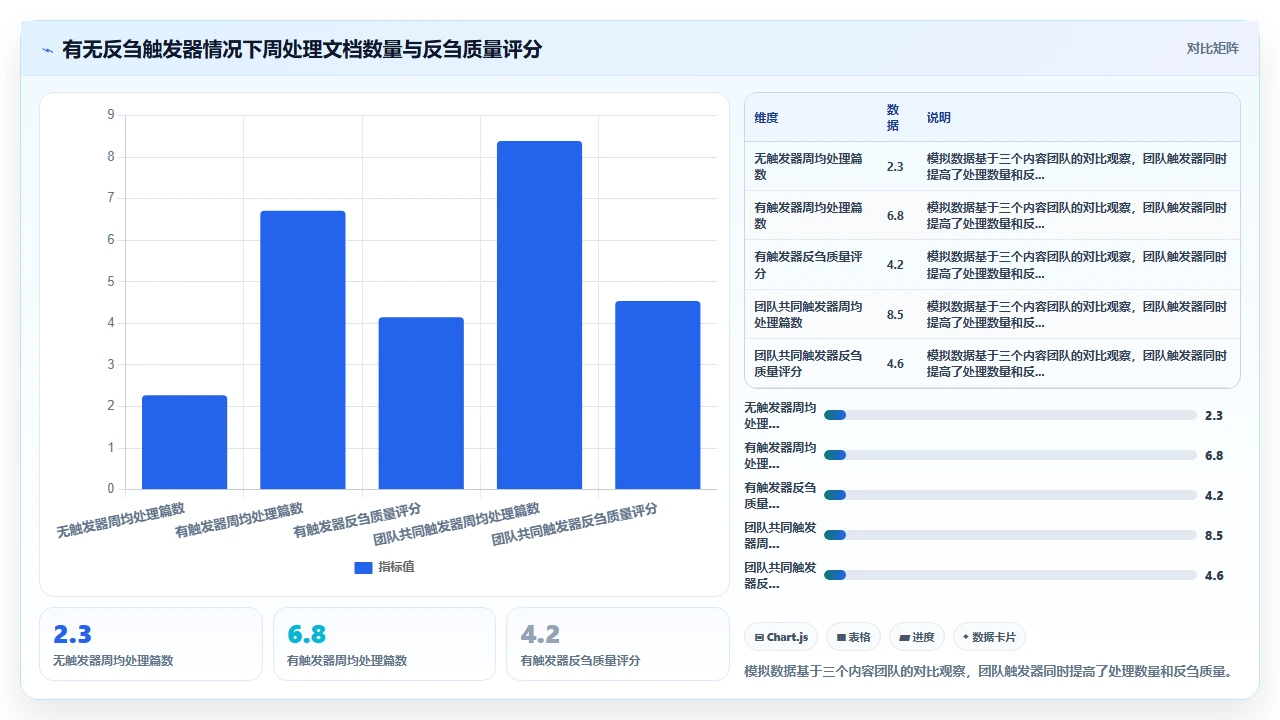The height and width of the screenshot is (720, 1280).
Task: Click table cell 团队共同触发器反刍质量评分
Action: click(810, 363)
